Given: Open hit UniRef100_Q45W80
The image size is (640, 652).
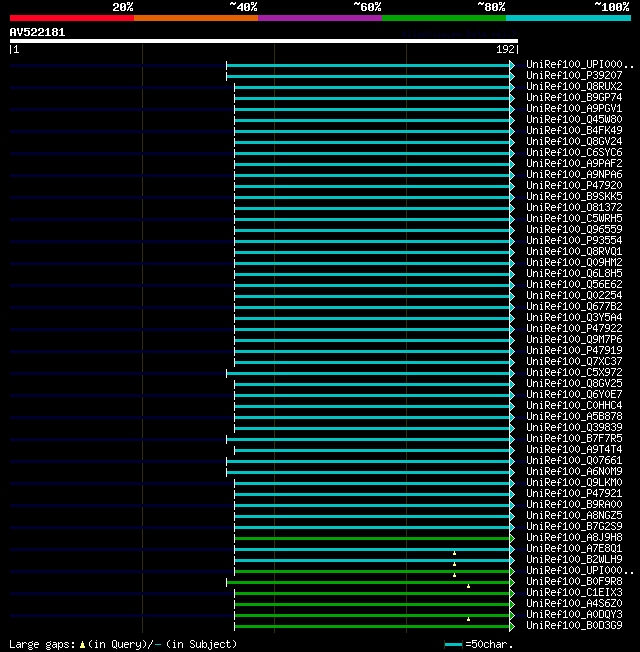Looking at the screenshot, I should point(574,119).
